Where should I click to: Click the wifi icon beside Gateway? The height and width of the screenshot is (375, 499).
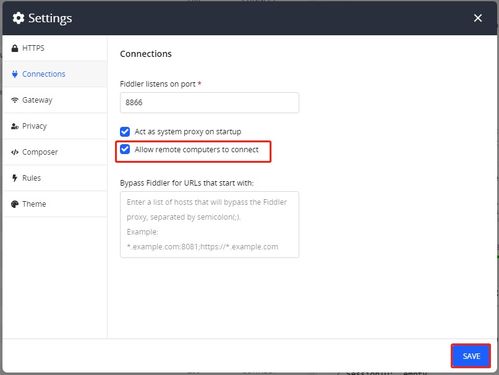point(14,100)
